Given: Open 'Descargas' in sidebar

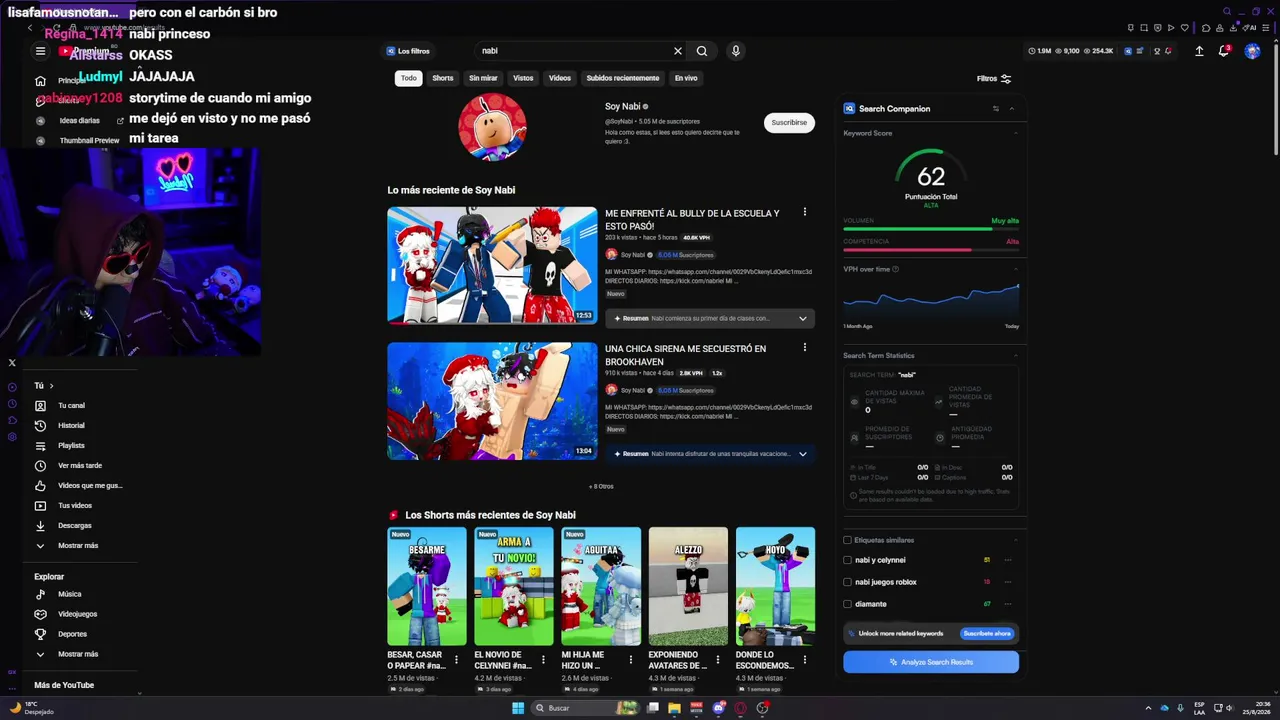Looking at the screenshot, I should [76, 526].
